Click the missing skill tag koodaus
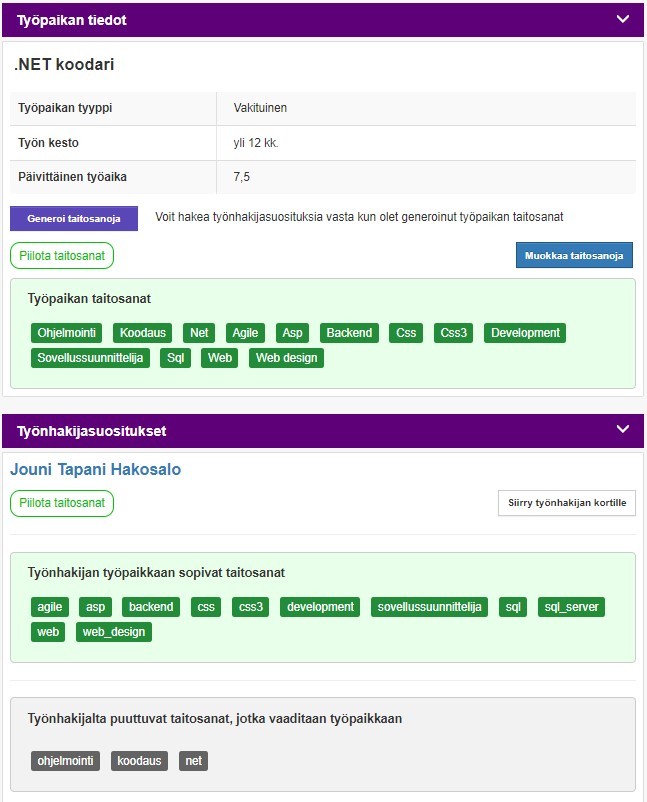 pos(139,761)
